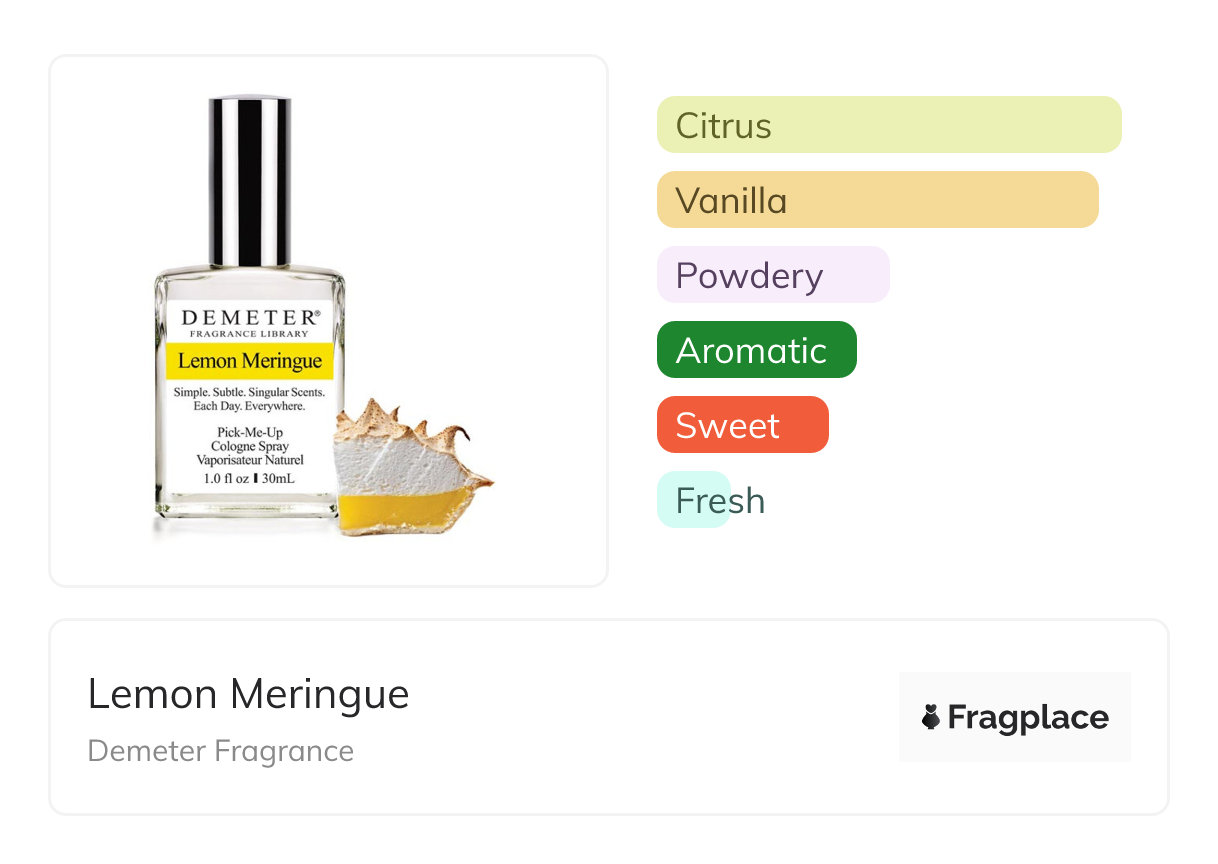Click the lemon meringue pie slice picture
Viewport: 1218px width, 864px height.
[x=414, y=467]
